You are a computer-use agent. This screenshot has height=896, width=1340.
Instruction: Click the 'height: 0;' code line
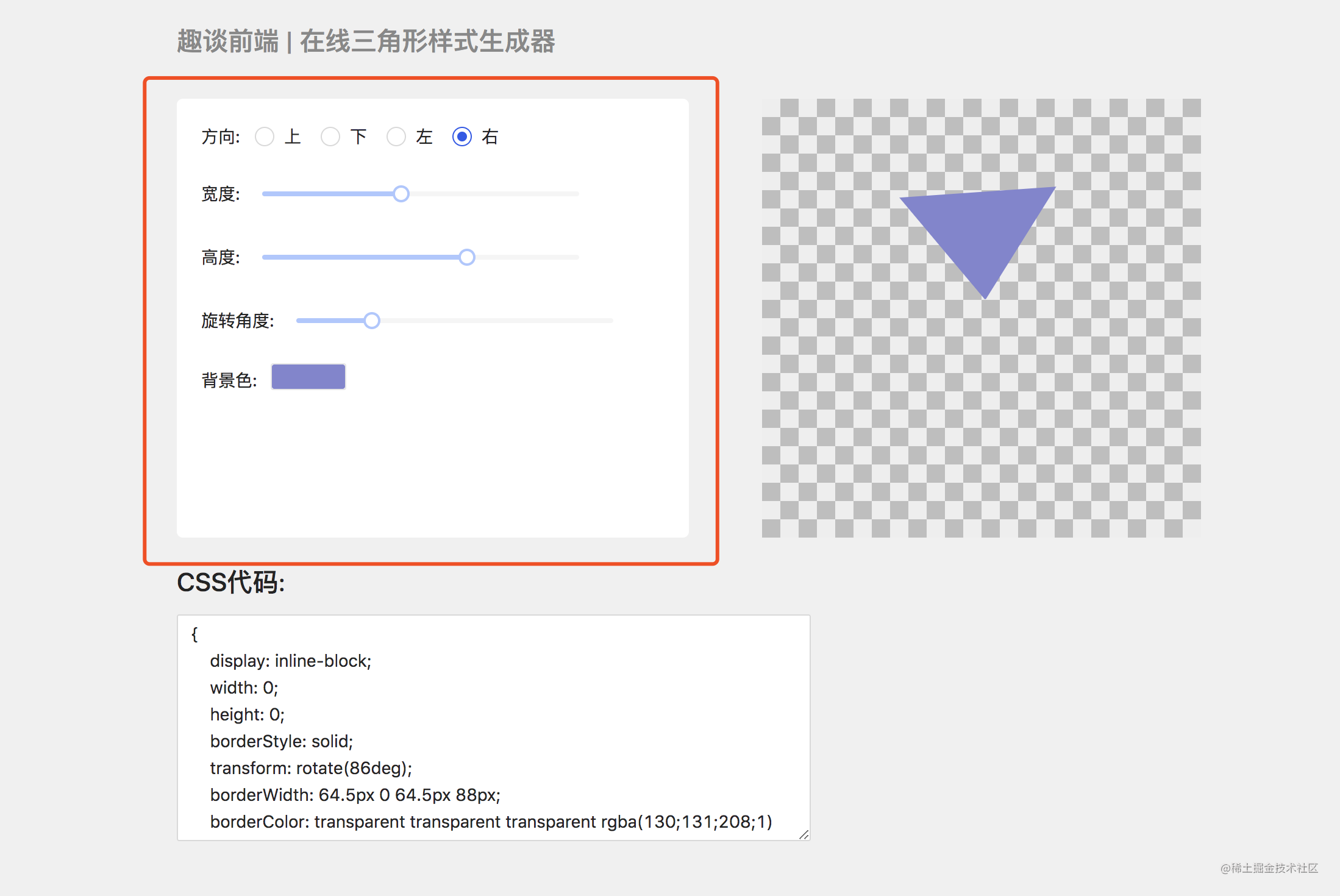point(248,714)
